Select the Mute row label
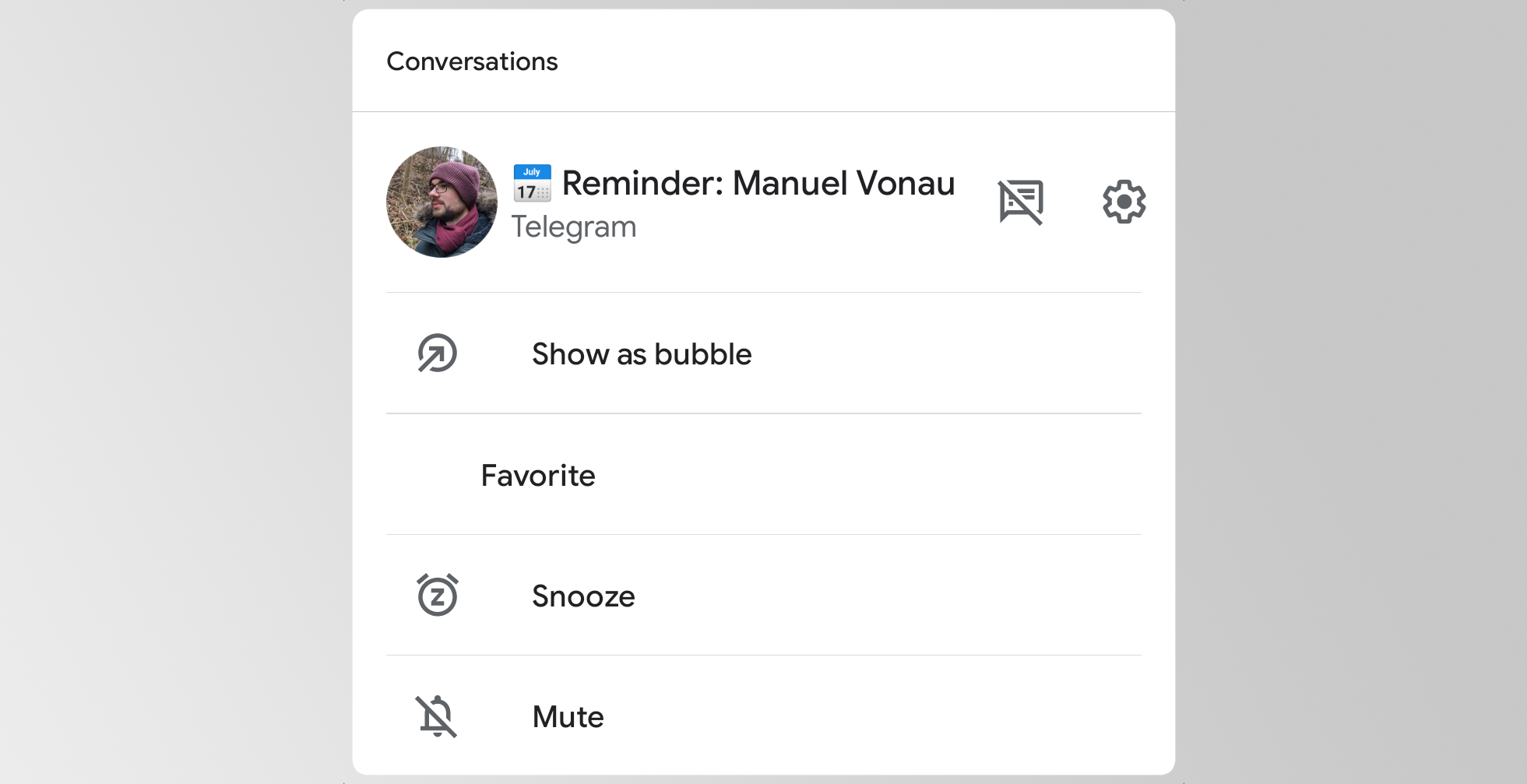 point(568,716)
